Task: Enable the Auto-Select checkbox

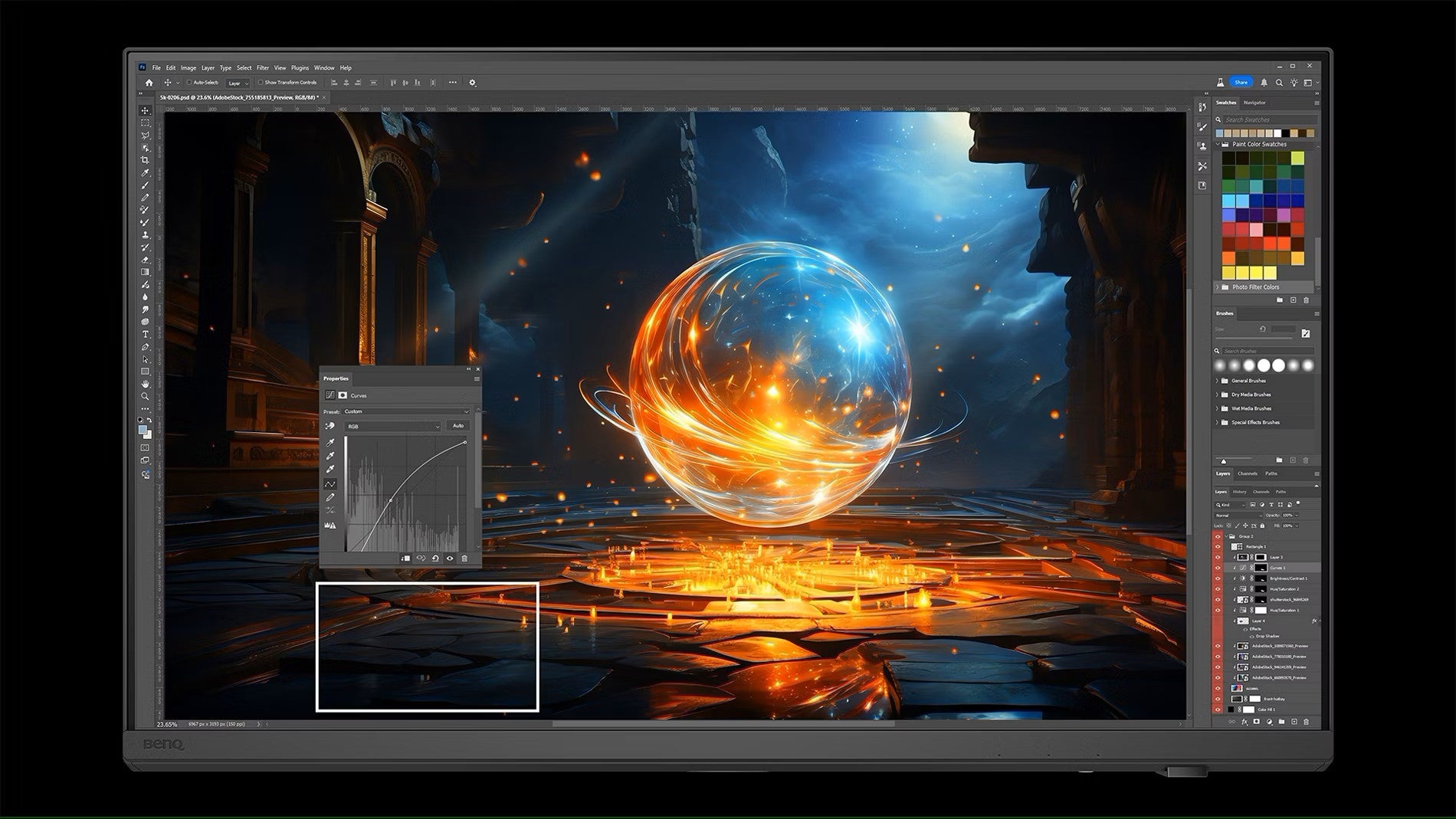Action: tap(189, 83)
